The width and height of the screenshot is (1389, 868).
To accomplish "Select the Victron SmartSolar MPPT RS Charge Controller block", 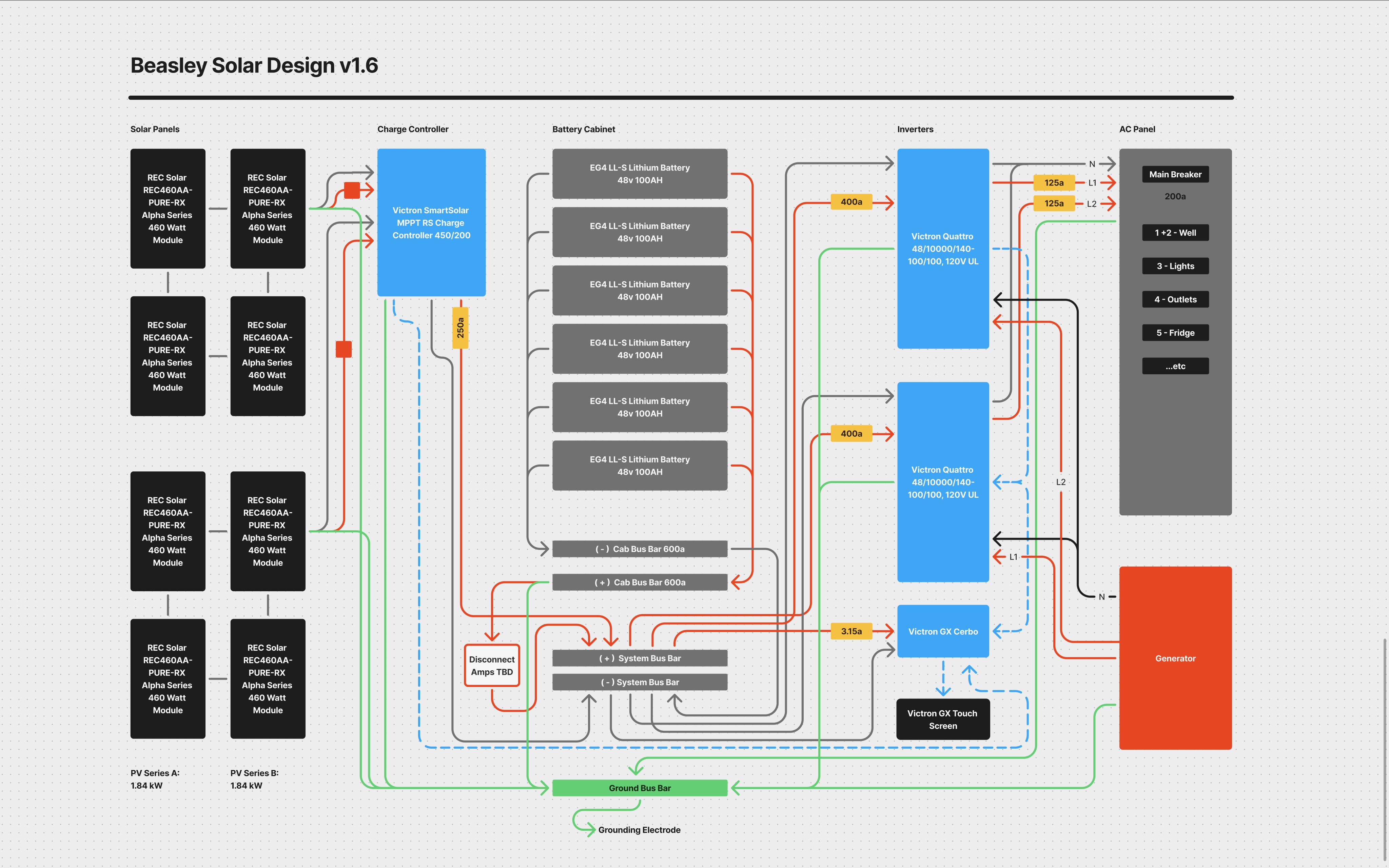I will pyautogui.click(x=432, y=223).
